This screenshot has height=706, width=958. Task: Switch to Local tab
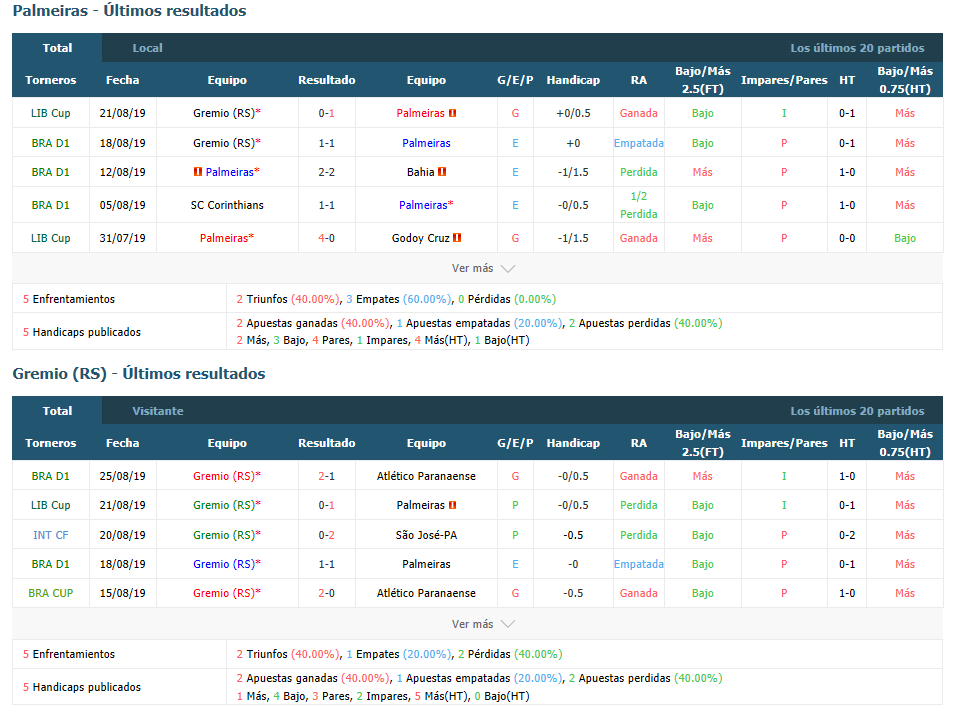[x=147, y=48]
